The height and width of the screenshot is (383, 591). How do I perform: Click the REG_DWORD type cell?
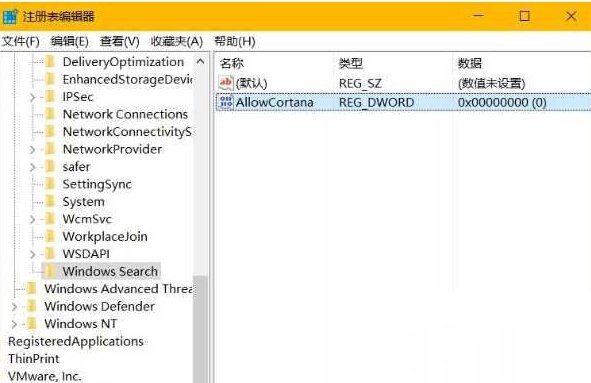click(376, 102)
